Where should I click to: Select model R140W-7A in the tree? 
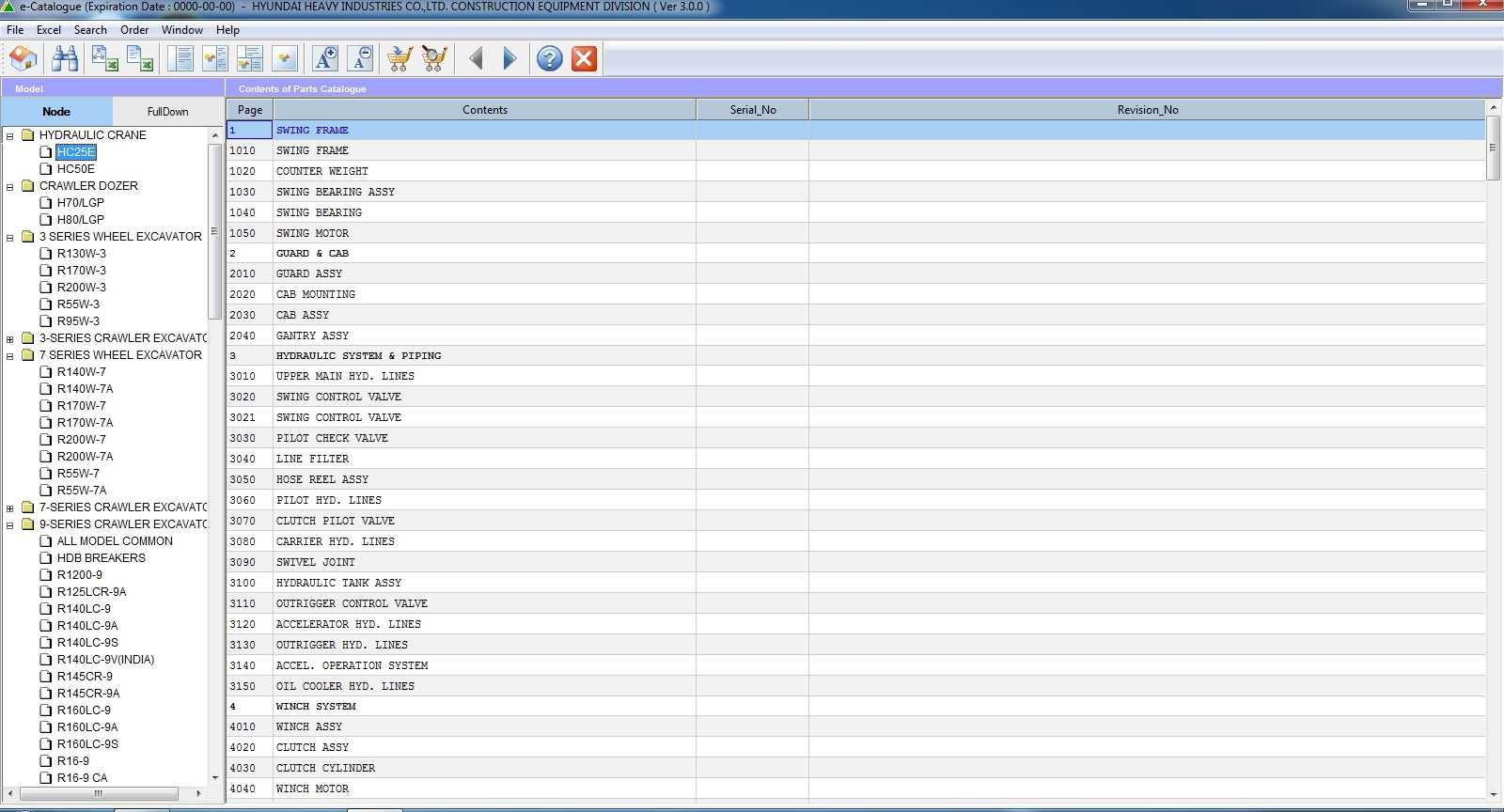point(85,389)
